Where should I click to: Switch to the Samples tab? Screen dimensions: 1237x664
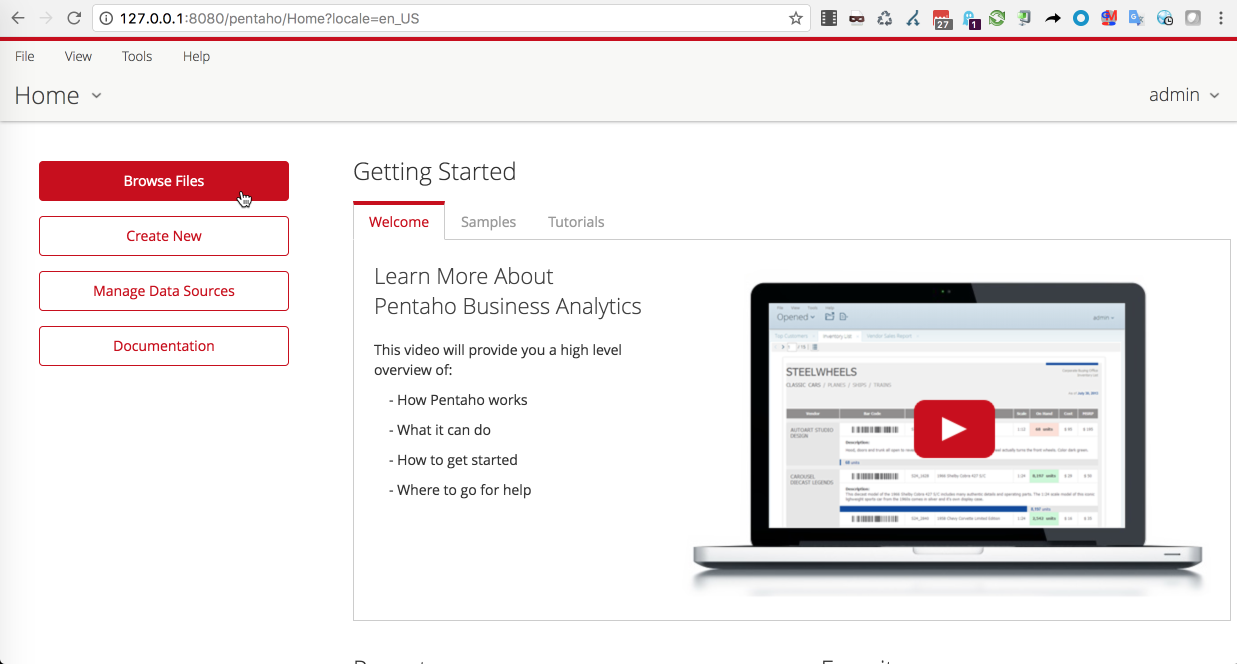point(488,221)
